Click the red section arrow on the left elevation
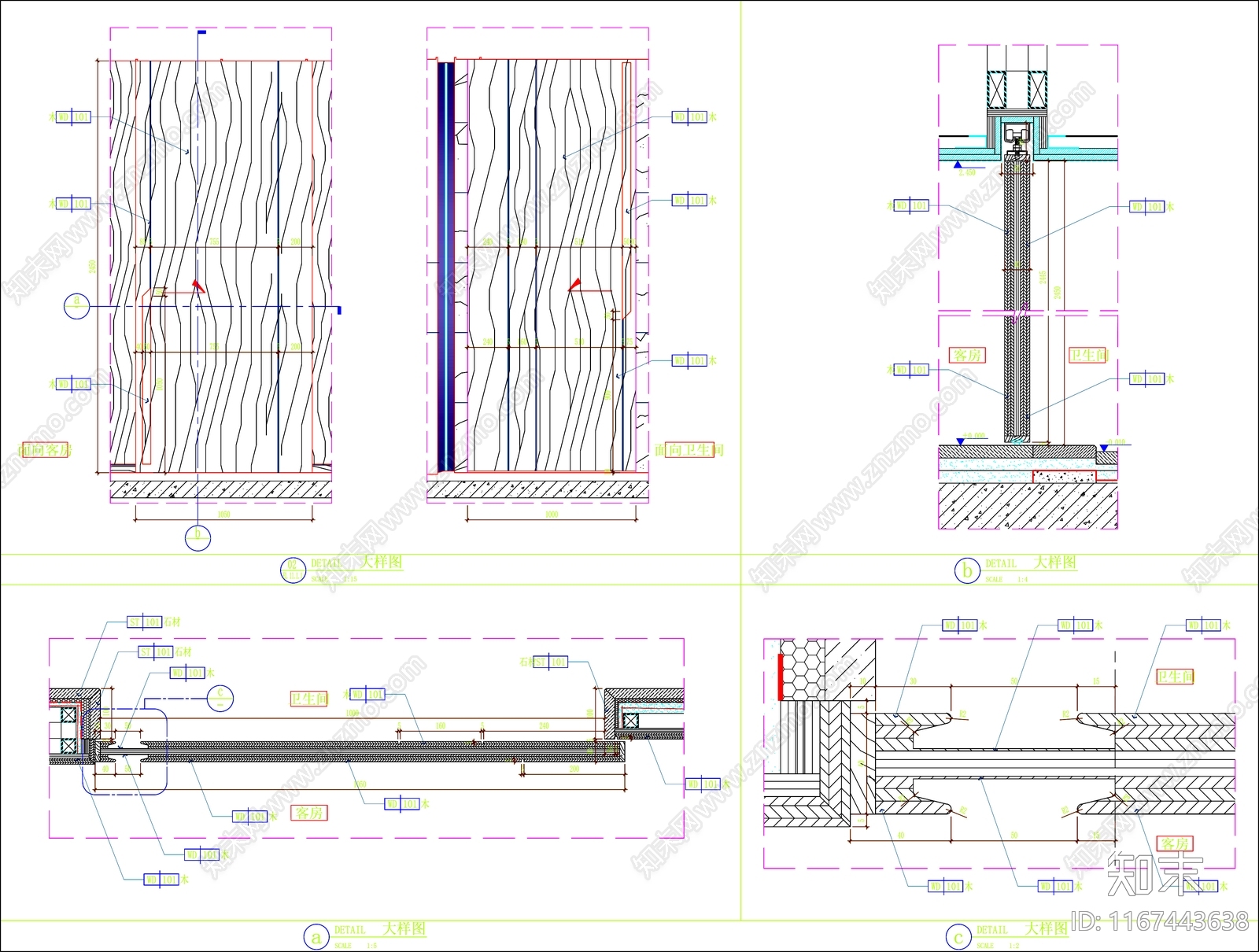Screen dimensions: 1259x952 pyautogui.click(x=199, y=286)
